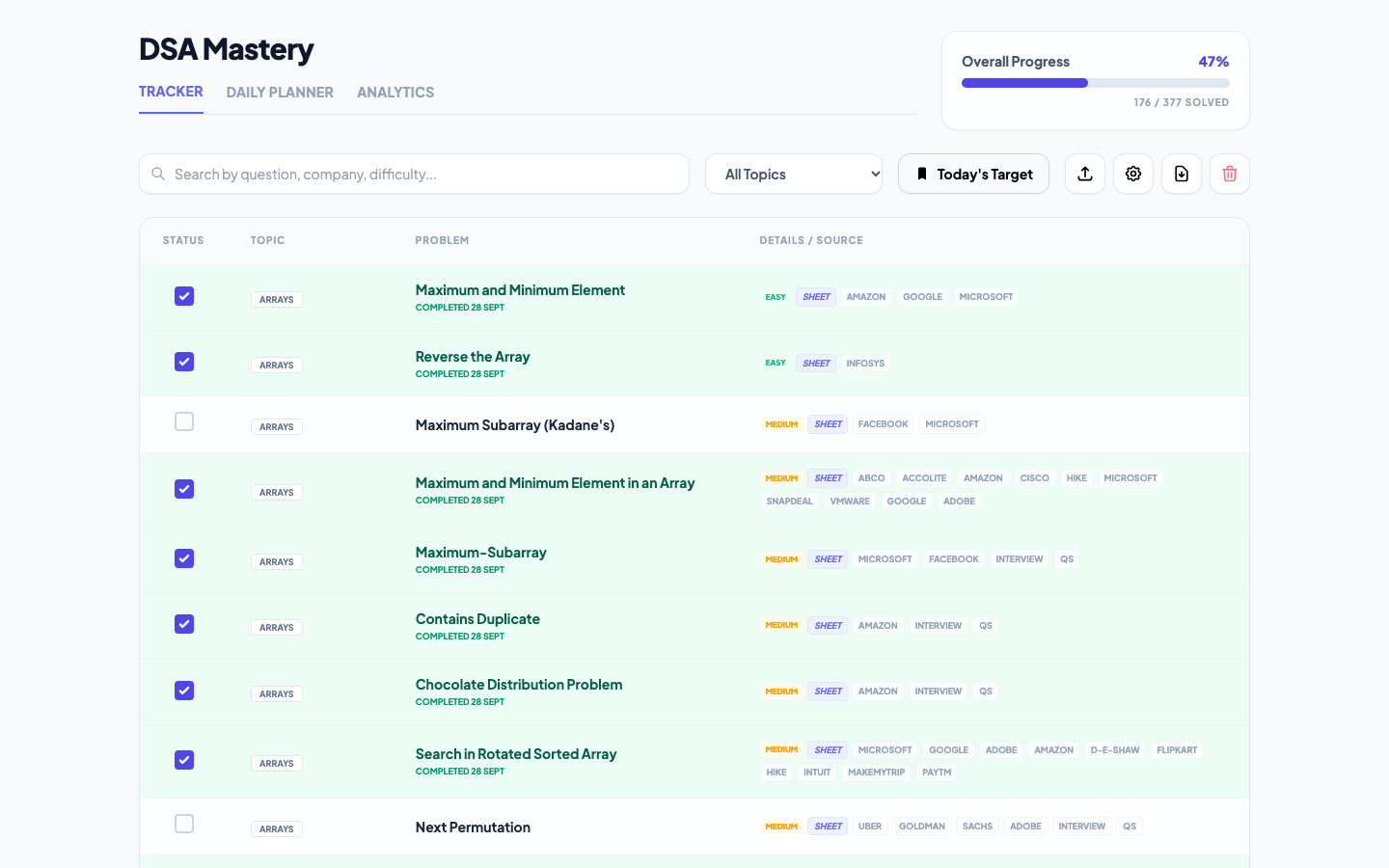
Task: Open the Daily Planner tab
Action: [x=280, y=93]
